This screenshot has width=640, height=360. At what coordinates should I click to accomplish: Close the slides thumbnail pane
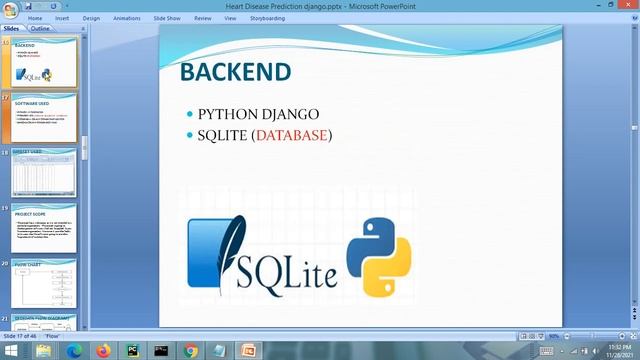83,29
